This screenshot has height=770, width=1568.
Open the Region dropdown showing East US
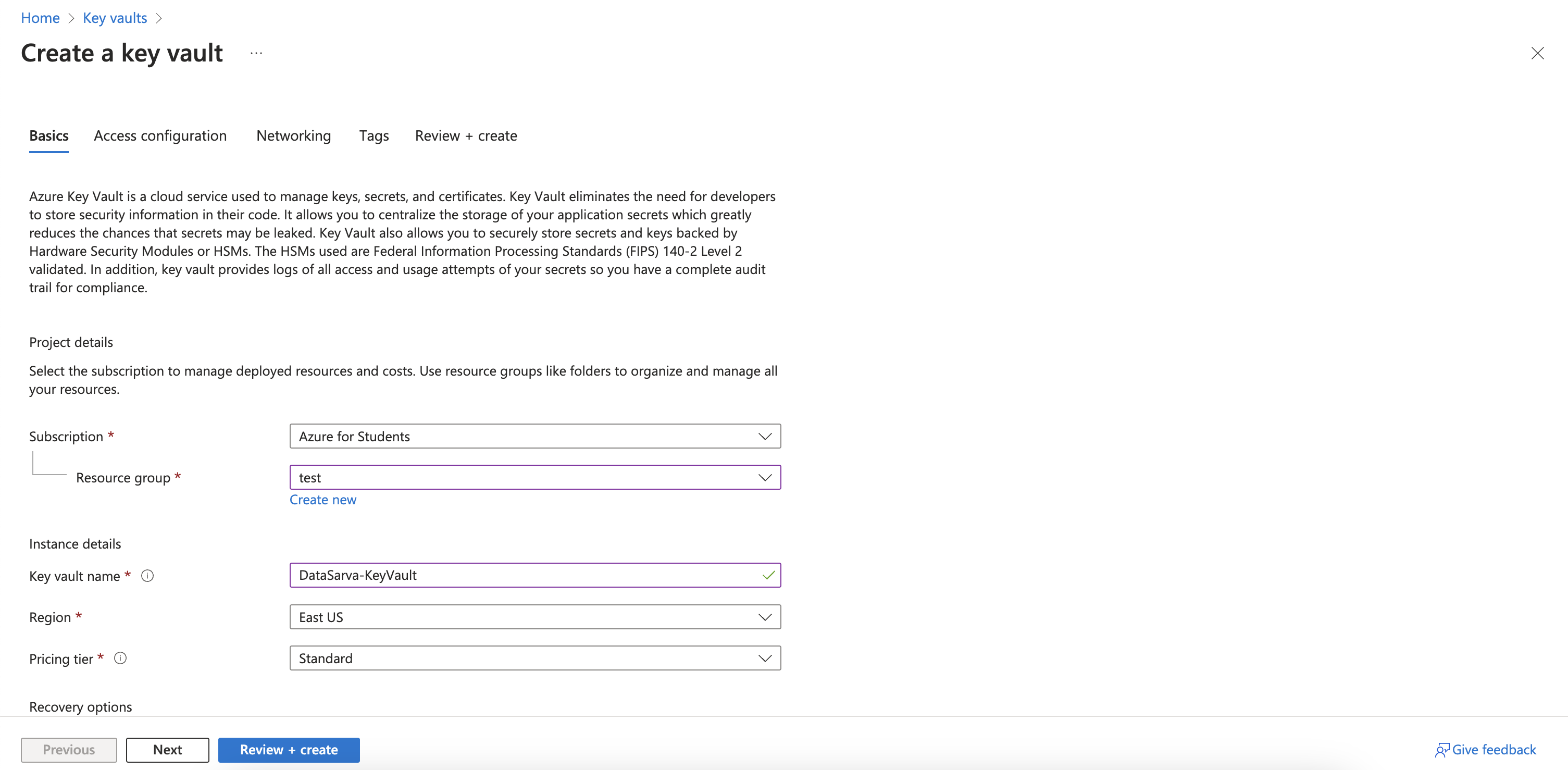(534, 617)
